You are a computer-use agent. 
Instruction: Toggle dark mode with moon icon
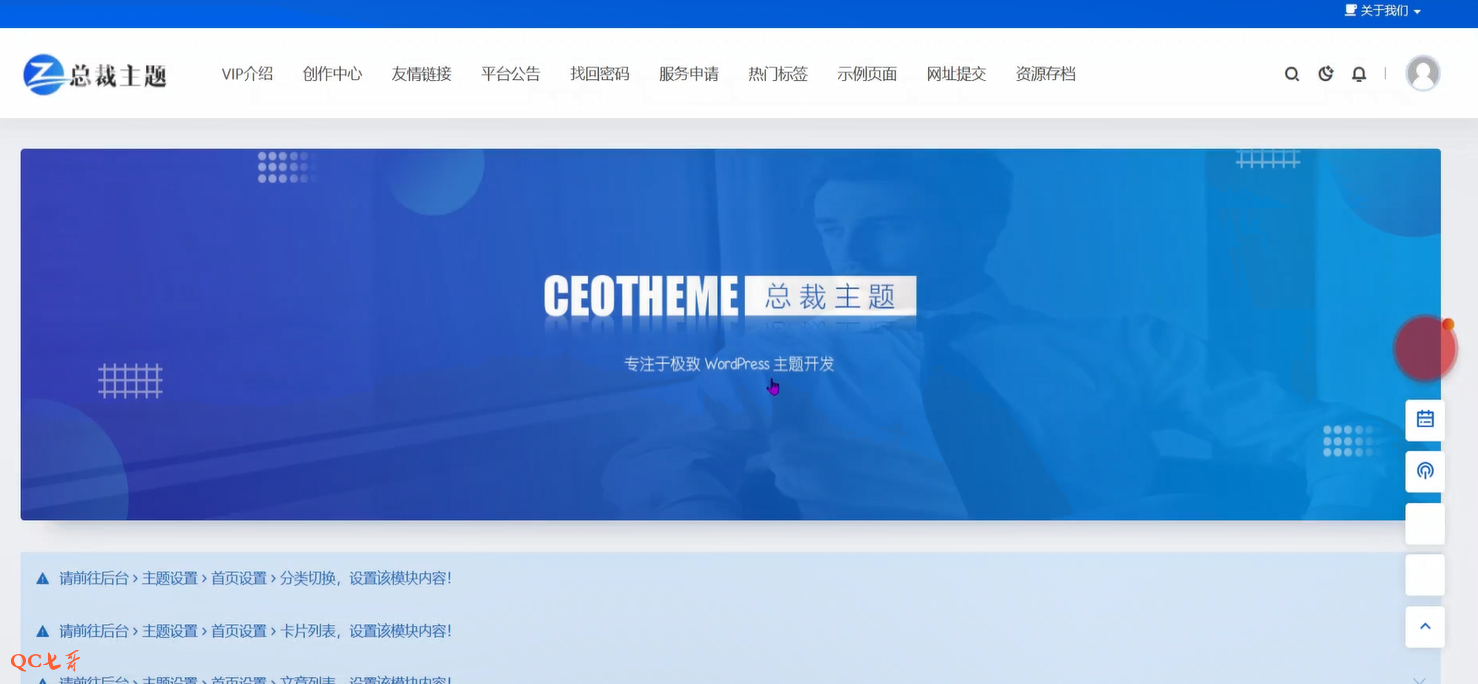point(1326,74)
